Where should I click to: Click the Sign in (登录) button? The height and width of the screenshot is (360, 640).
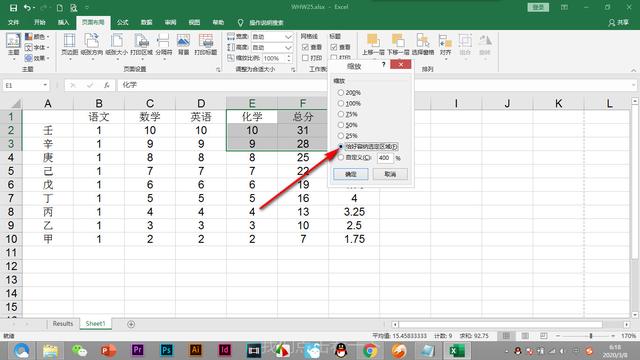(x=538, y=7)
